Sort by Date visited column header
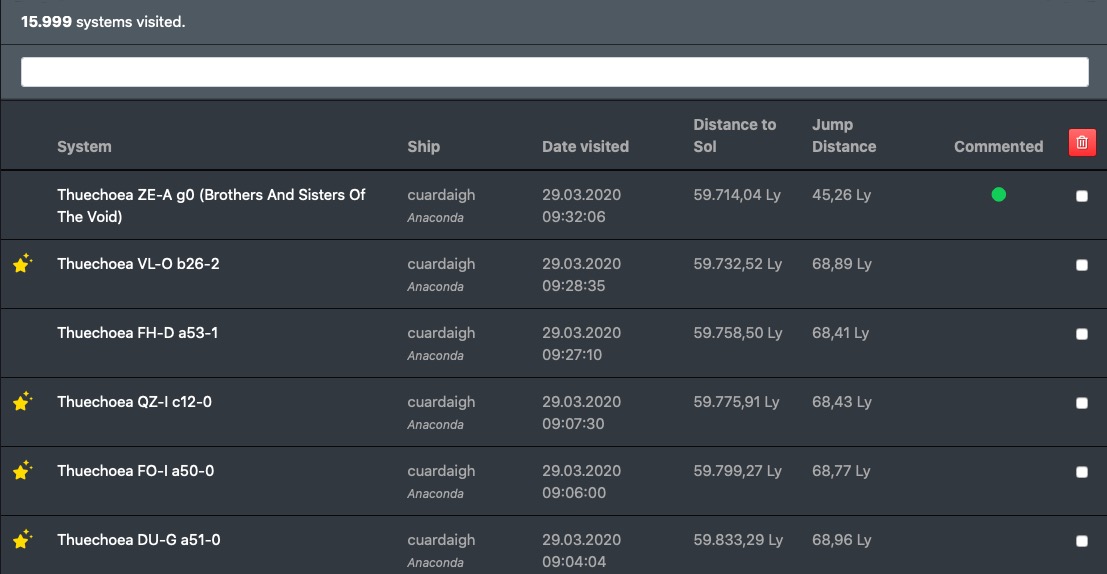The image size is (1107, 574). [585, 147]
